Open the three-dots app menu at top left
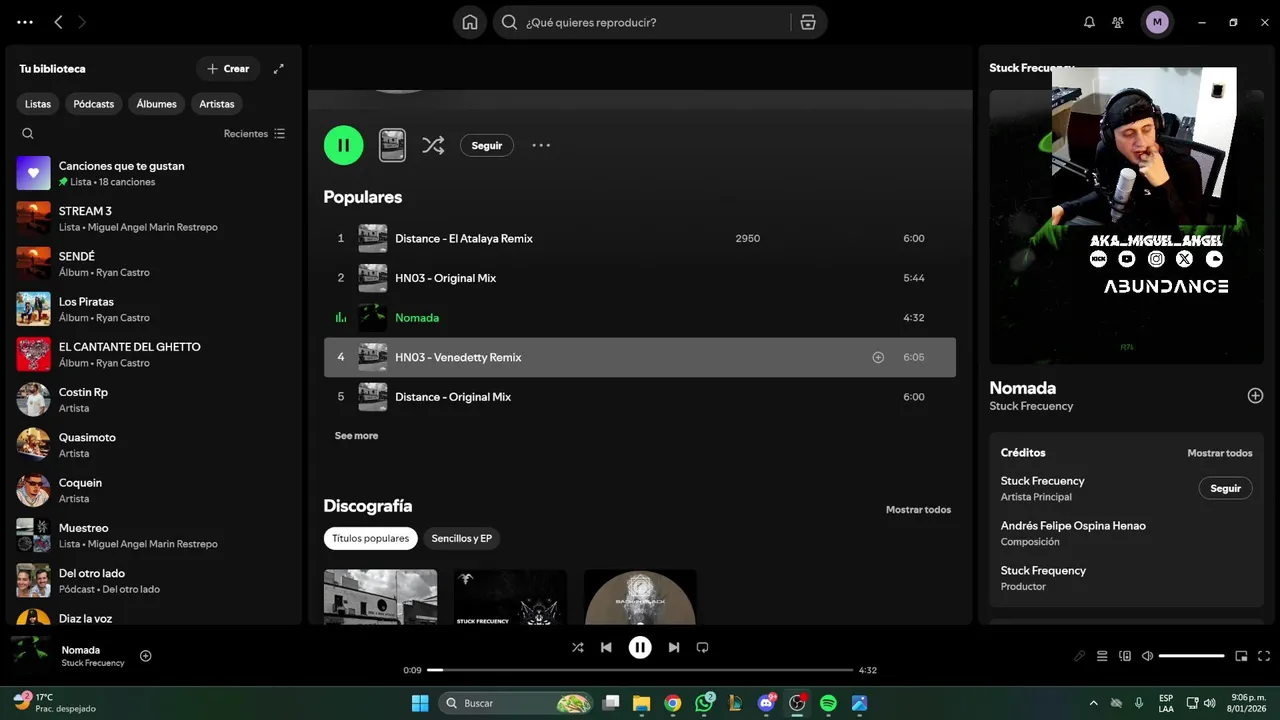The width and height of the screenshot is (1280, 720). 25,22
